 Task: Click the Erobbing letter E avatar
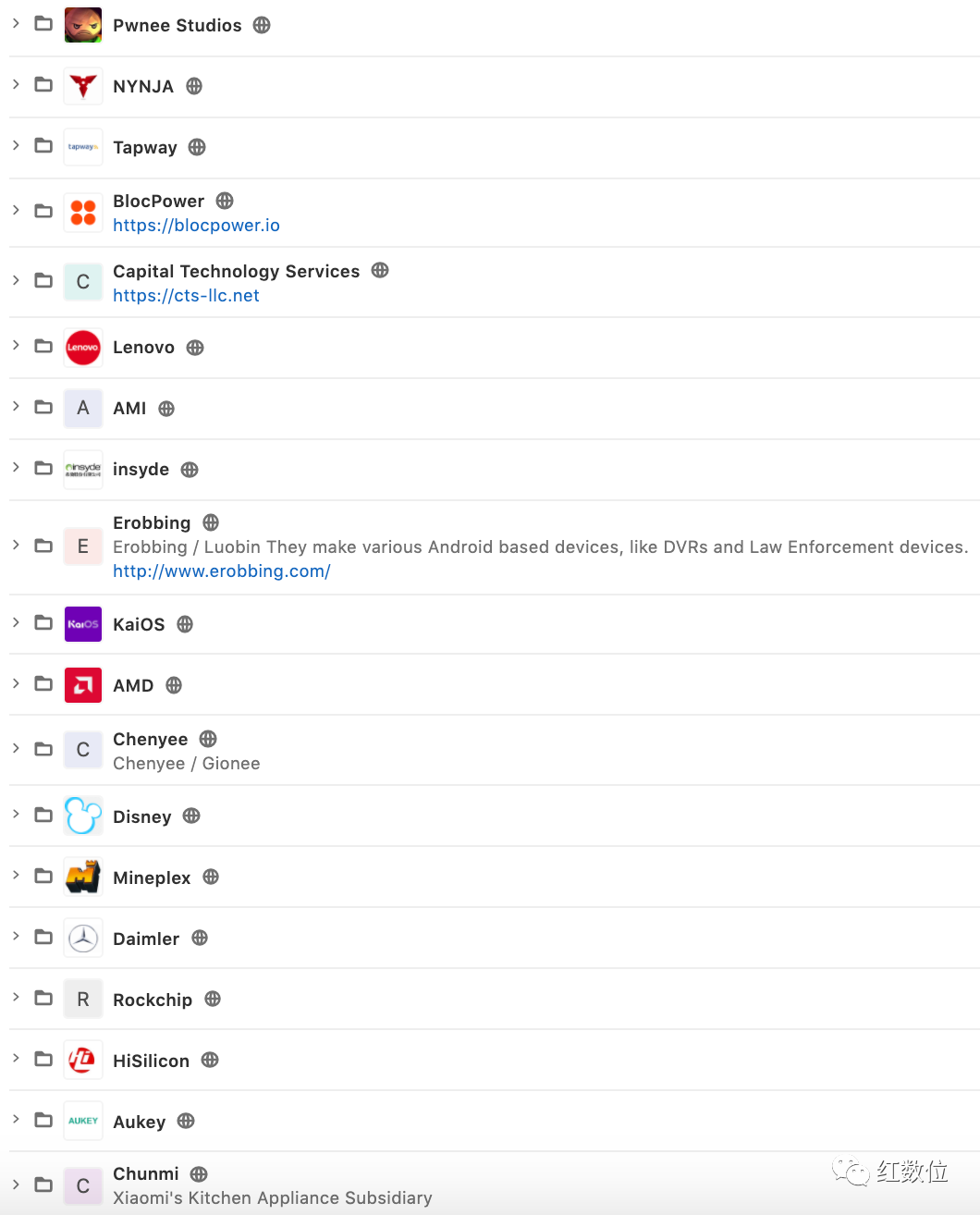[83, 546]
